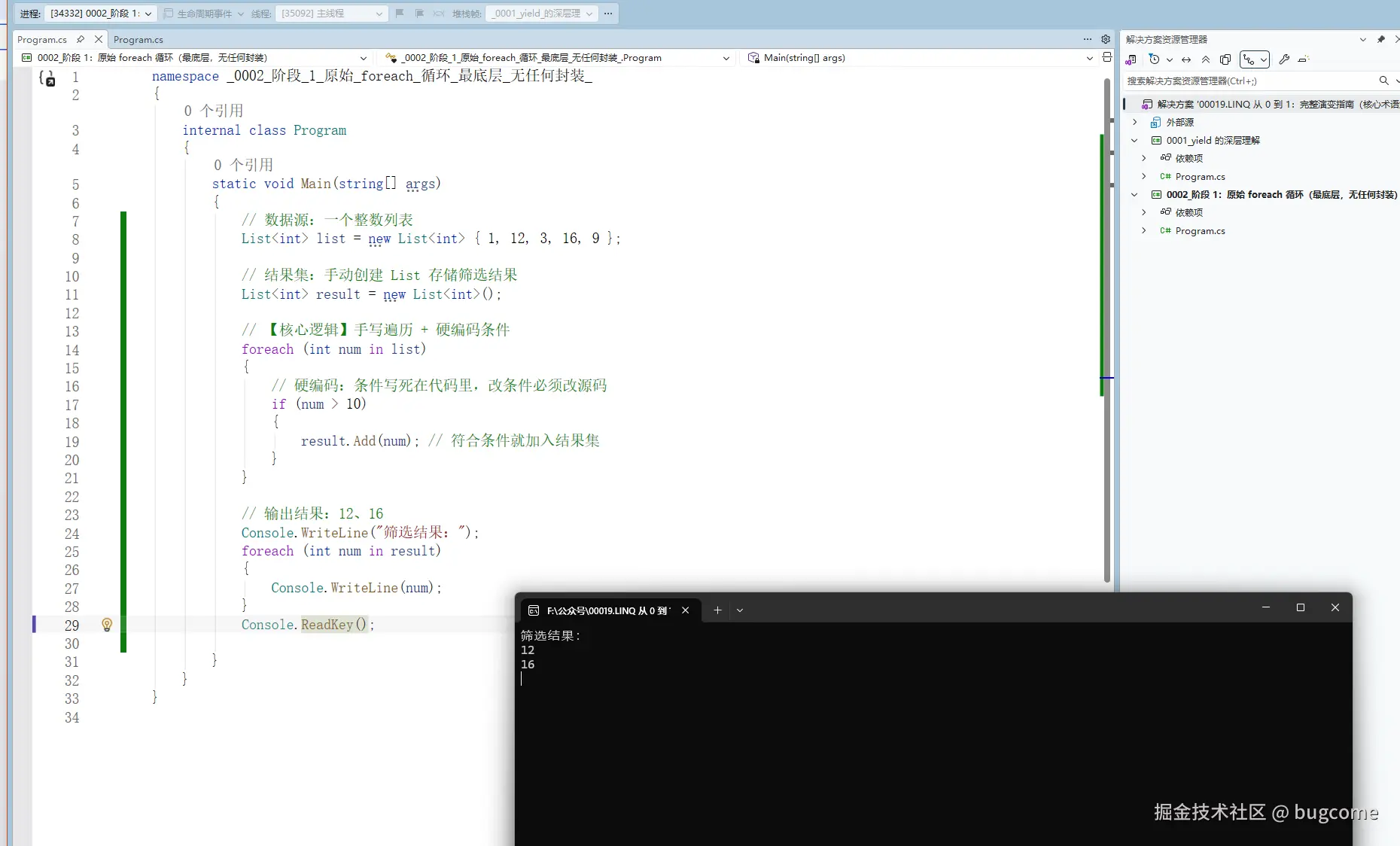The width and height of the screenshot is (1400, 846).
Task: Sync with active document icon
Action: [1186, 59]
